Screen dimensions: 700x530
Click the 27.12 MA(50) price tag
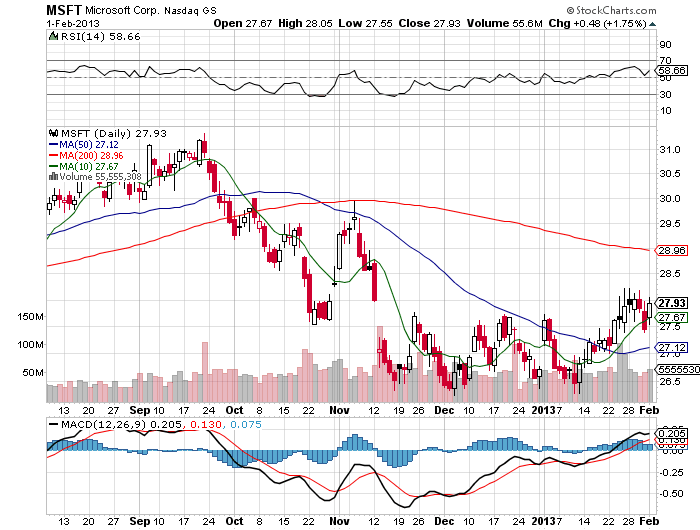tap(671, 347)
